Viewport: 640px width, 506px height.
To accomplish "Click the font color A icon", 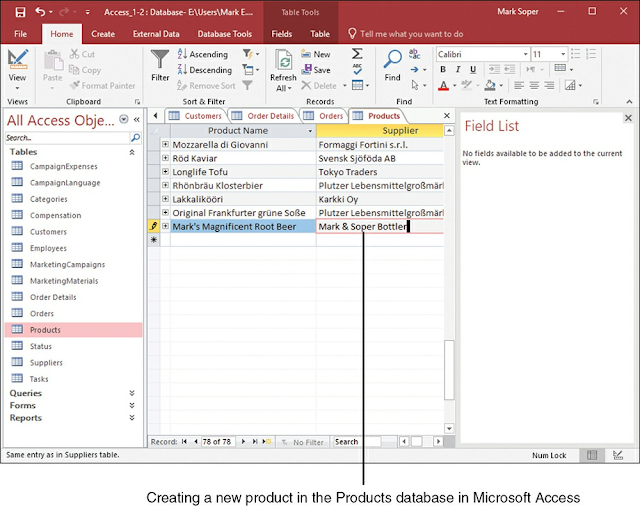I will coord(443,85).
